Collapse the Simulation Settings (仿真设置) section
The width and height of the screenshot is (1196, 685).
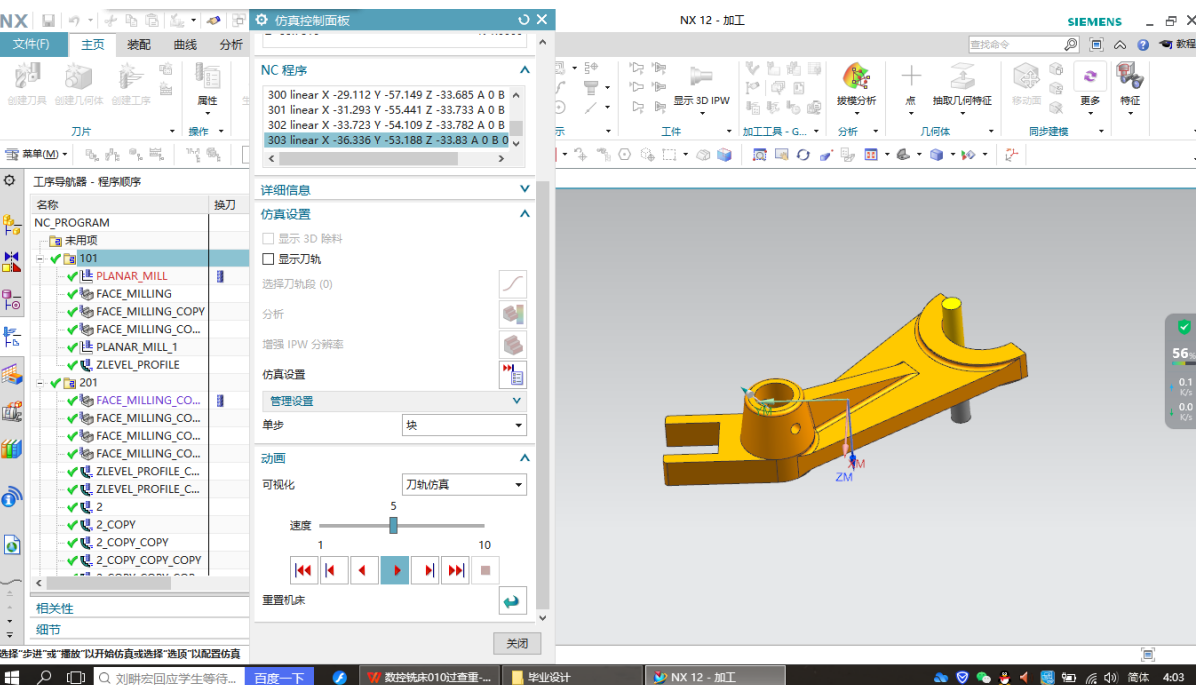point(524,214)
